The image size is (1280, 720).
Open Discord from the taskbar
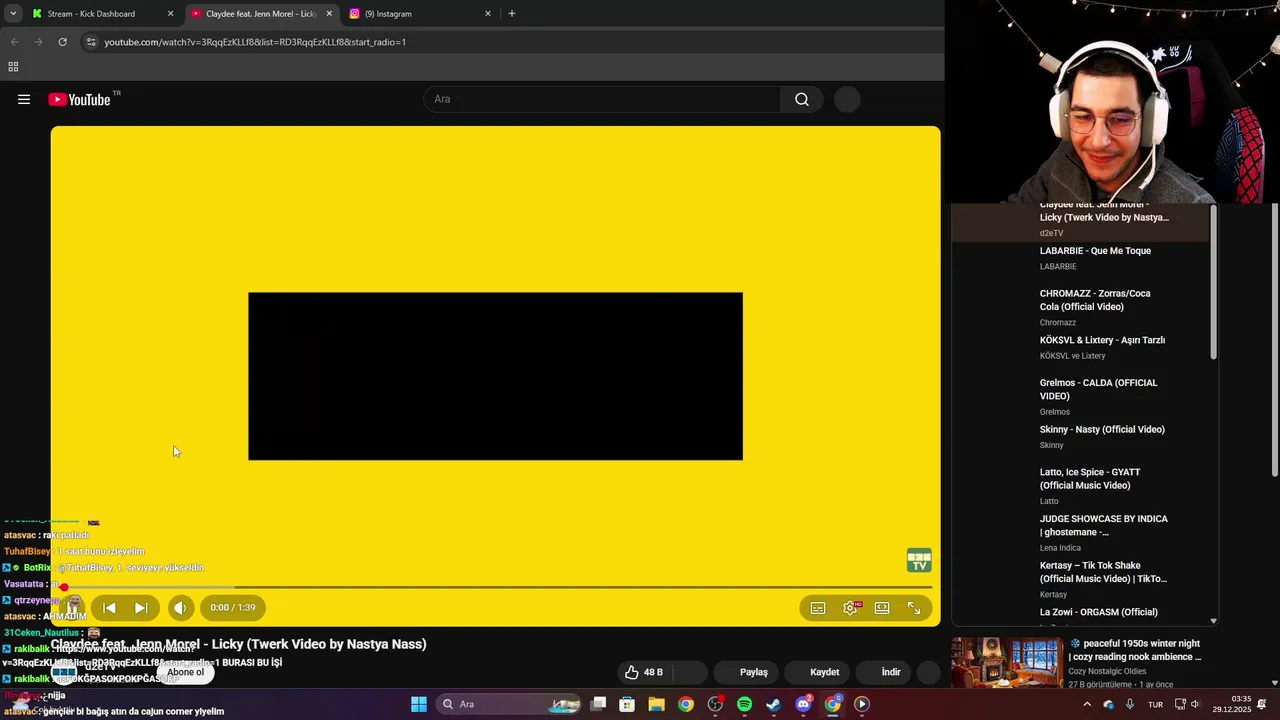click(803, 704)
